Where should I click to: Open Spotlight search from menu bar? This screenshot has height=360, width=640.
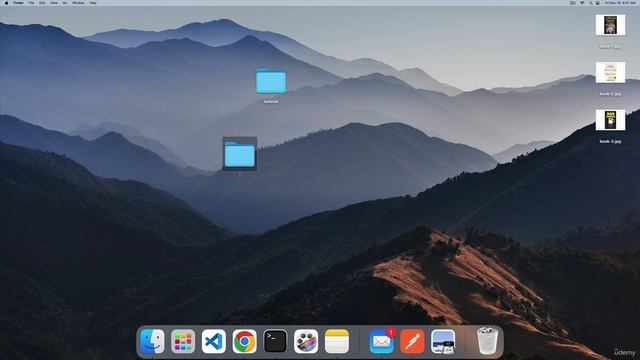[591, 3]
